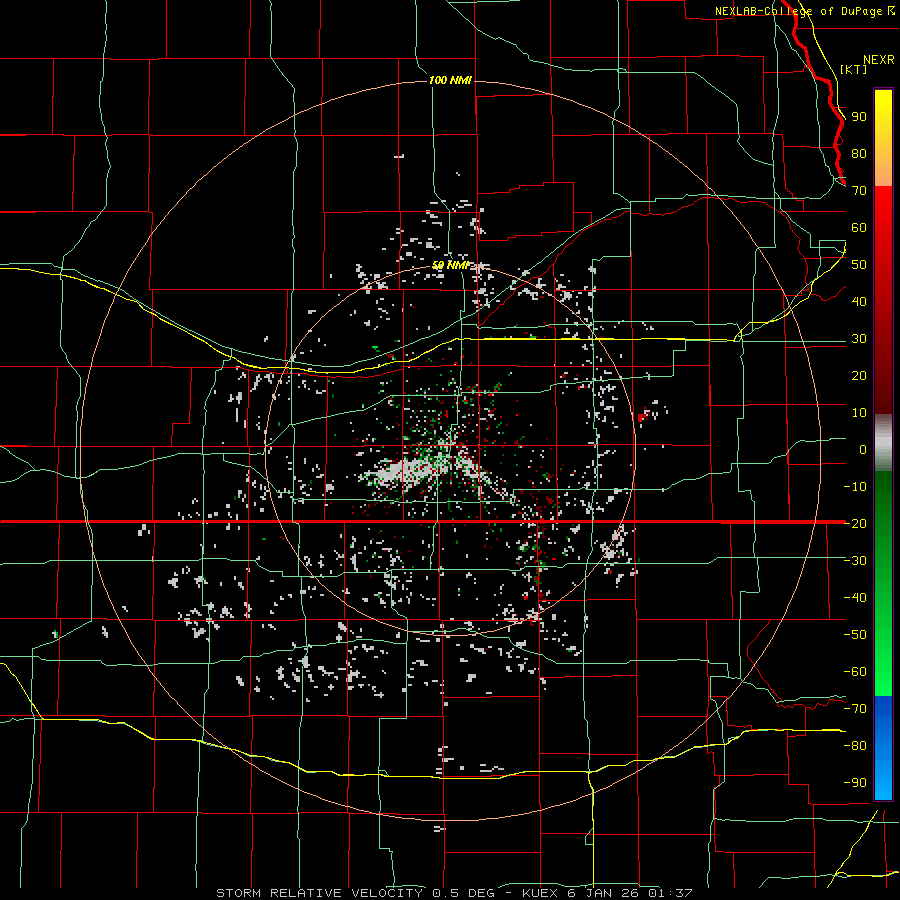The image size is (900, 900).
Task: Click the 60 value on velocity scale
Action: (x=859, y=228)
